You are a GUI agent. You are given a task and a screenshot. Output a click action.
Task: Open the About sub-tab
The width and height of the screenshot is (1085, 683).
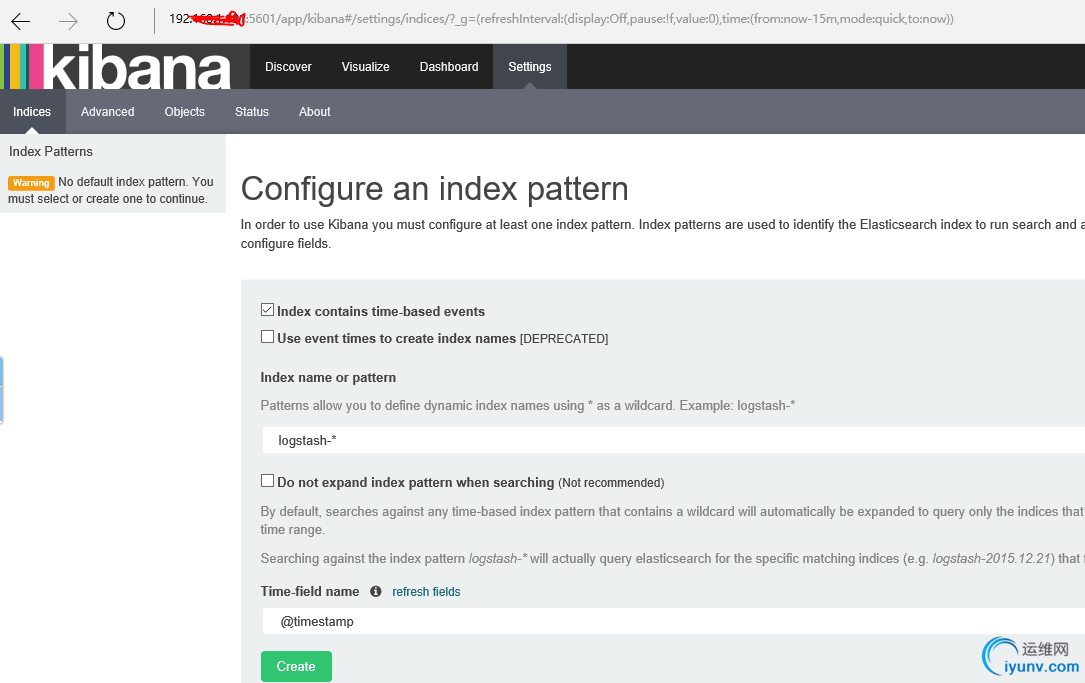[x=315, y=111]
